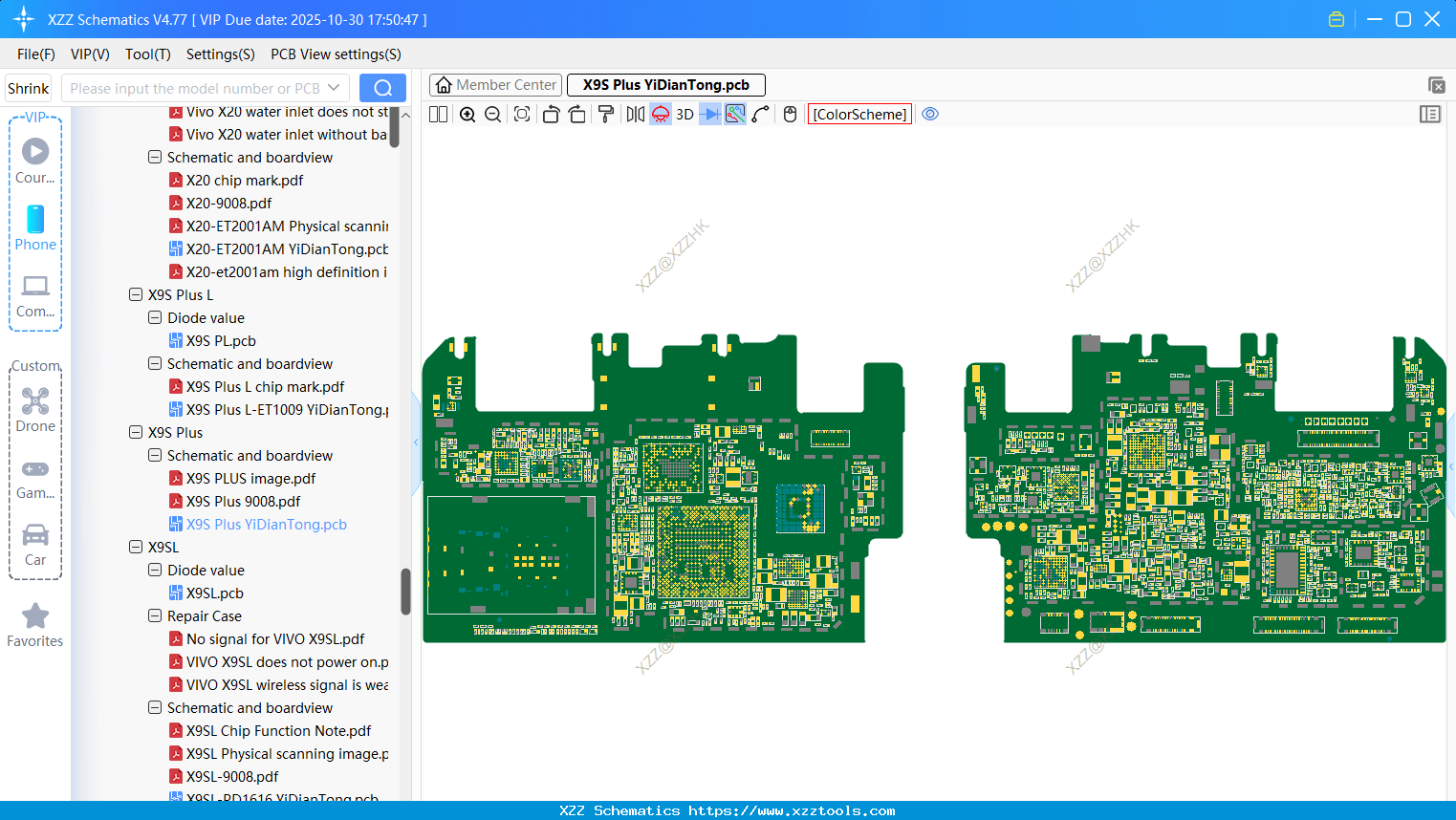Switch to the Member Center tab
1456x820 pixels.
tap(495, 85)
